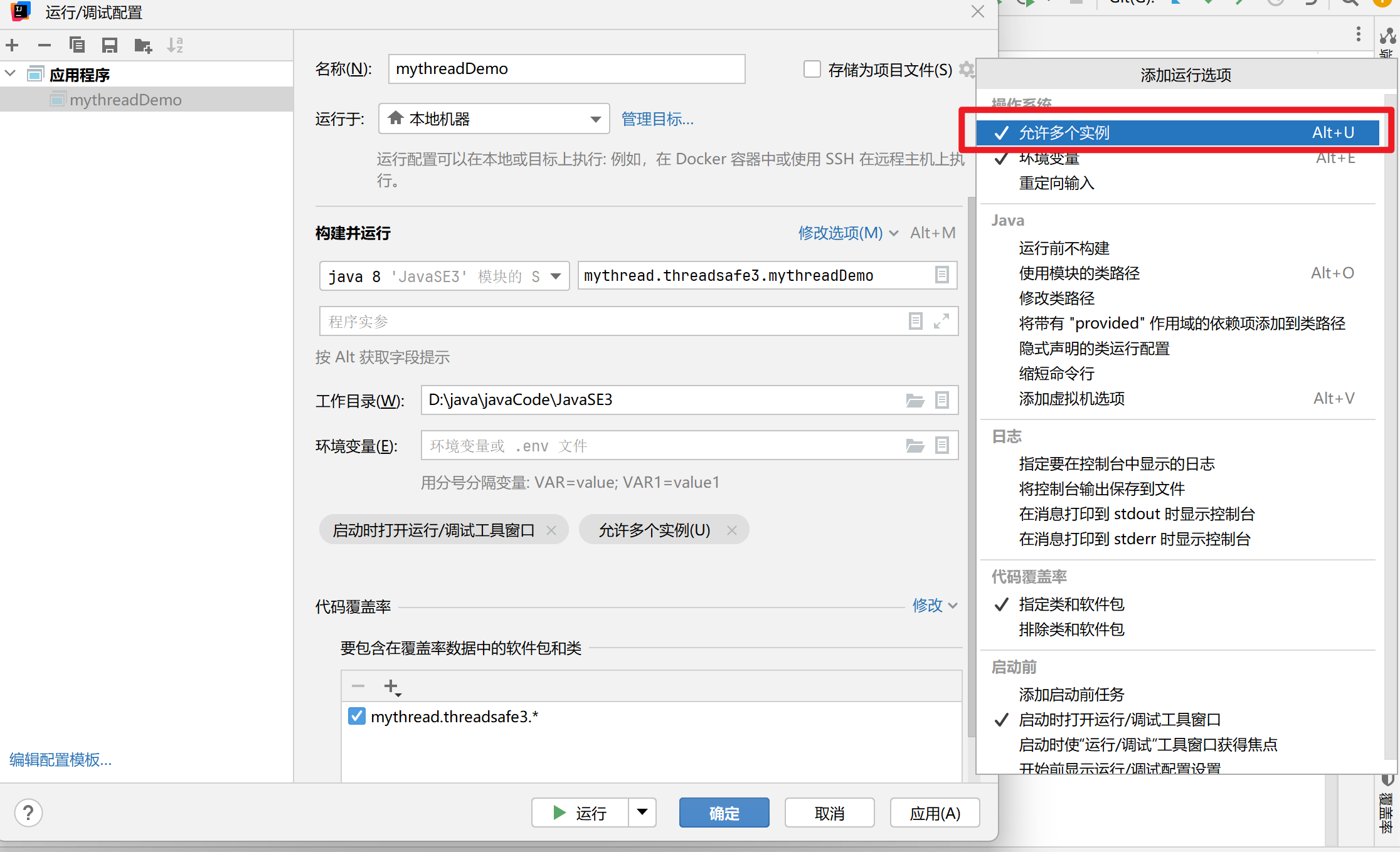Sort configurations alphabetically icon
The width and height of the screenshot is (1400, 852).
pyautogui.click(x=175, y=45)
